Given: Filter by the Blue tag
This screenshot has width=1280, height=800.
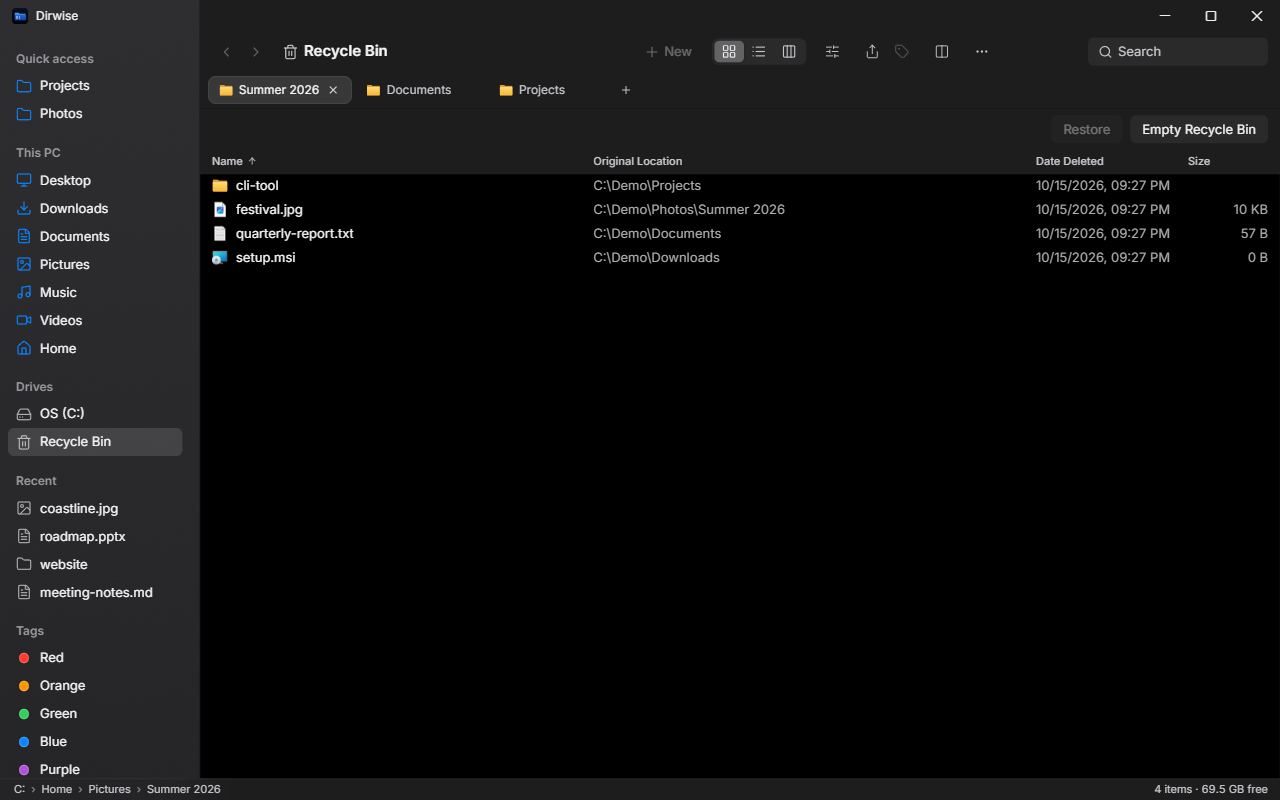Looking at the screenshot, I should click(x=95, y=742).
